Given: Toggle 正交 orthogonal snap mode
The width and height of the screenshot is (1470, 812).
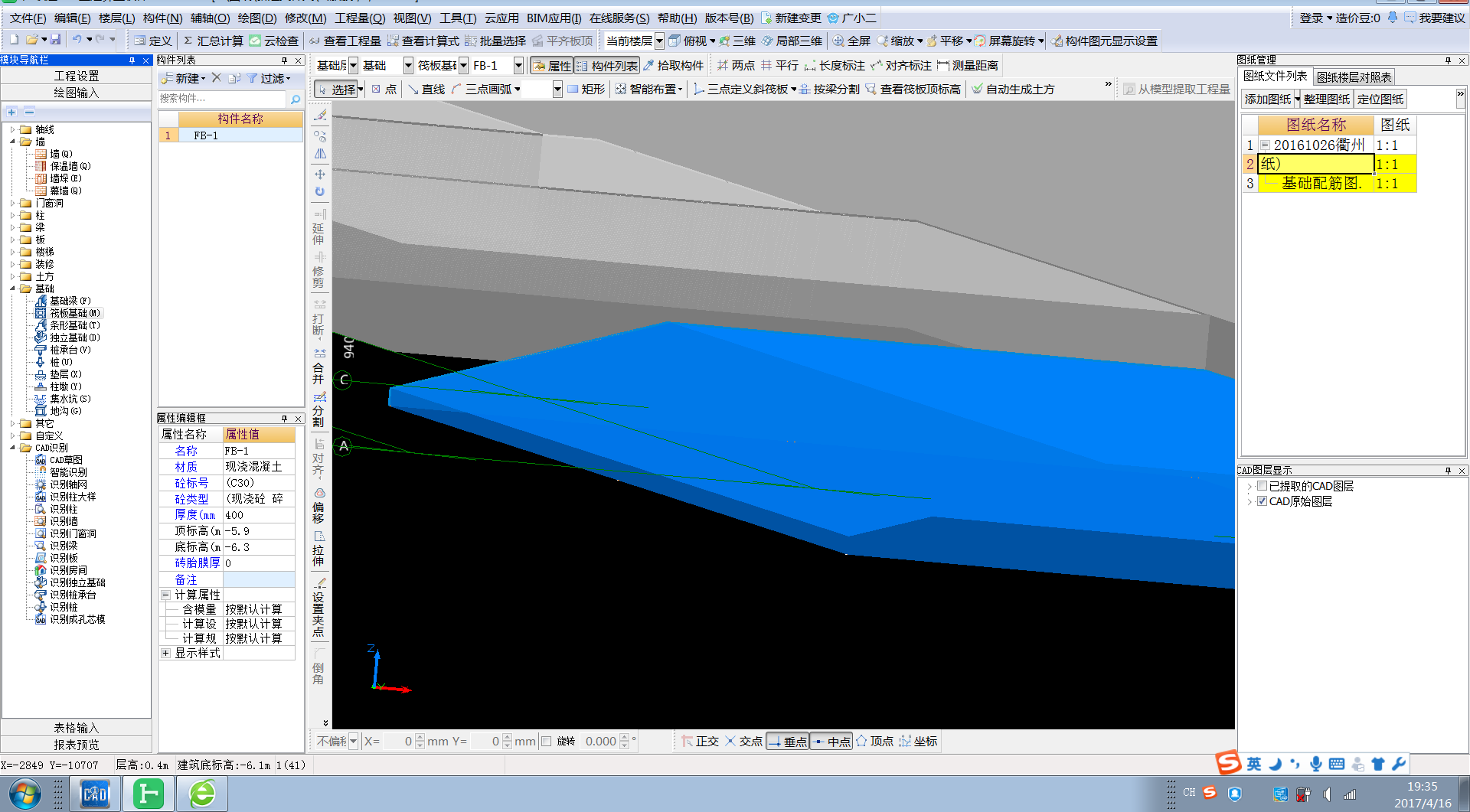Looking at the screenshot, I should tap(701, 741).
